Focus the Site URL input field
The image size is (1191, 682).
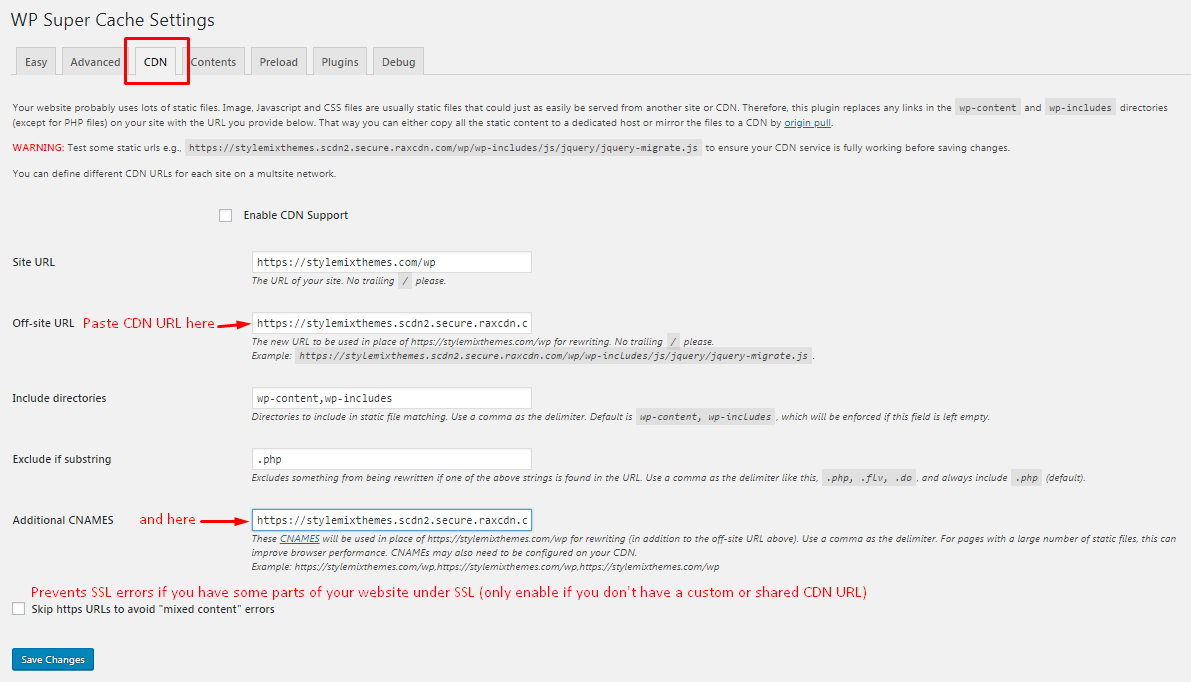(x=391, y=261)
